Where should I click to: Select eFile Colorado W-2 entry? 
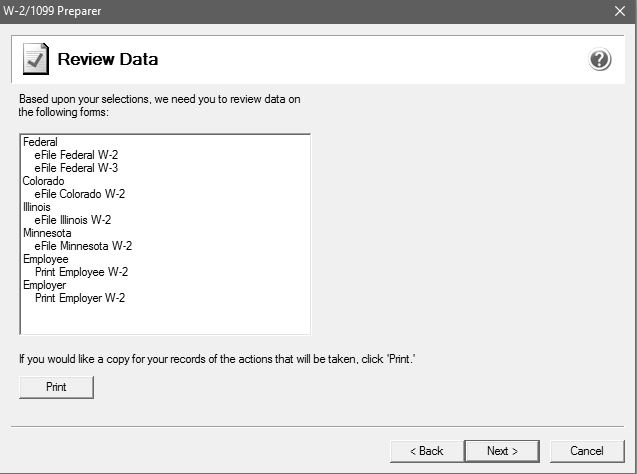pyautogui.click(x=80, y=194)
